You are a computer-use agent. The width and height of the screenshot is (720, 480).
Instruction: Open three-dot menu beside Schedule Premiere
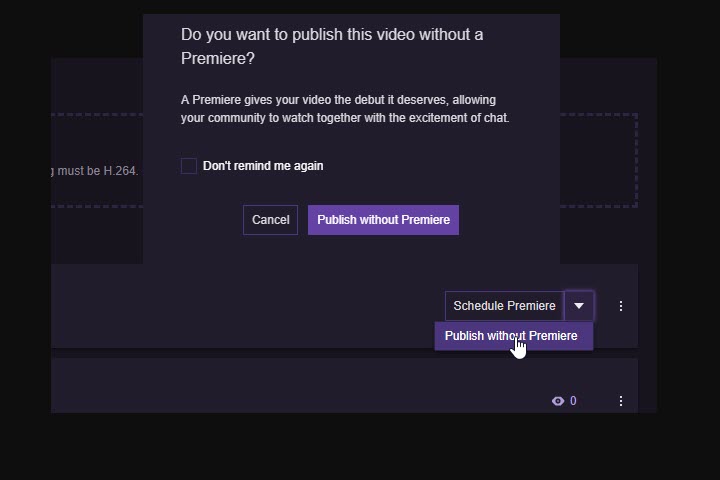621,306
